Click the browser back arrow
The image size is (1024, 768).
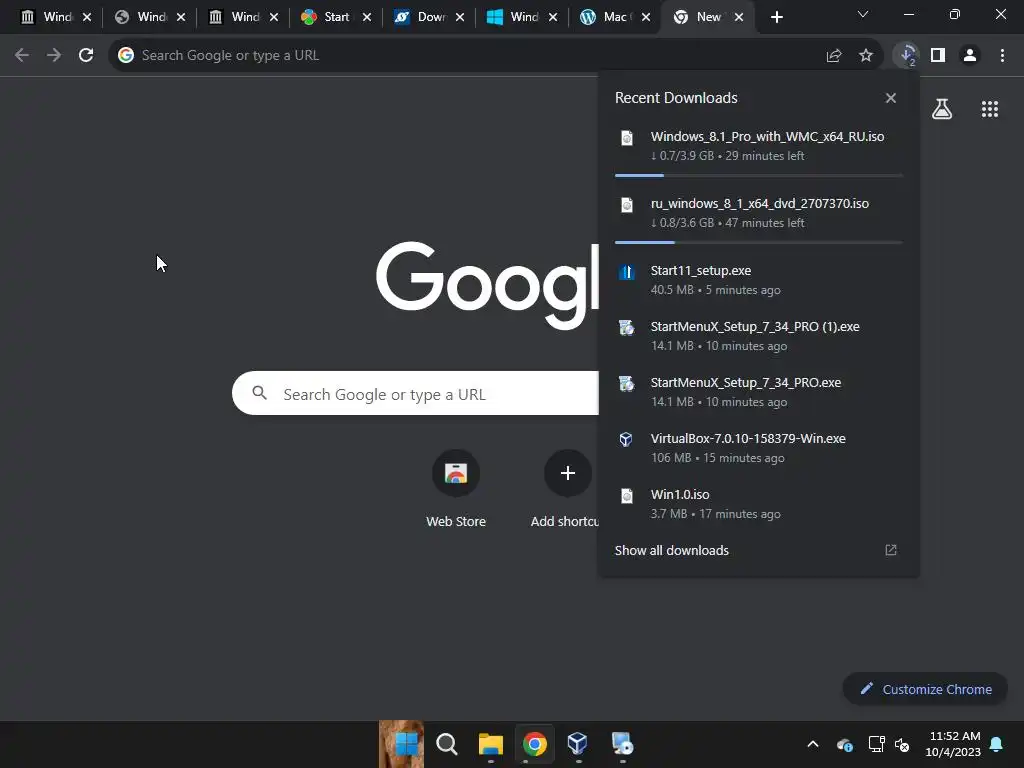[22, 56]
